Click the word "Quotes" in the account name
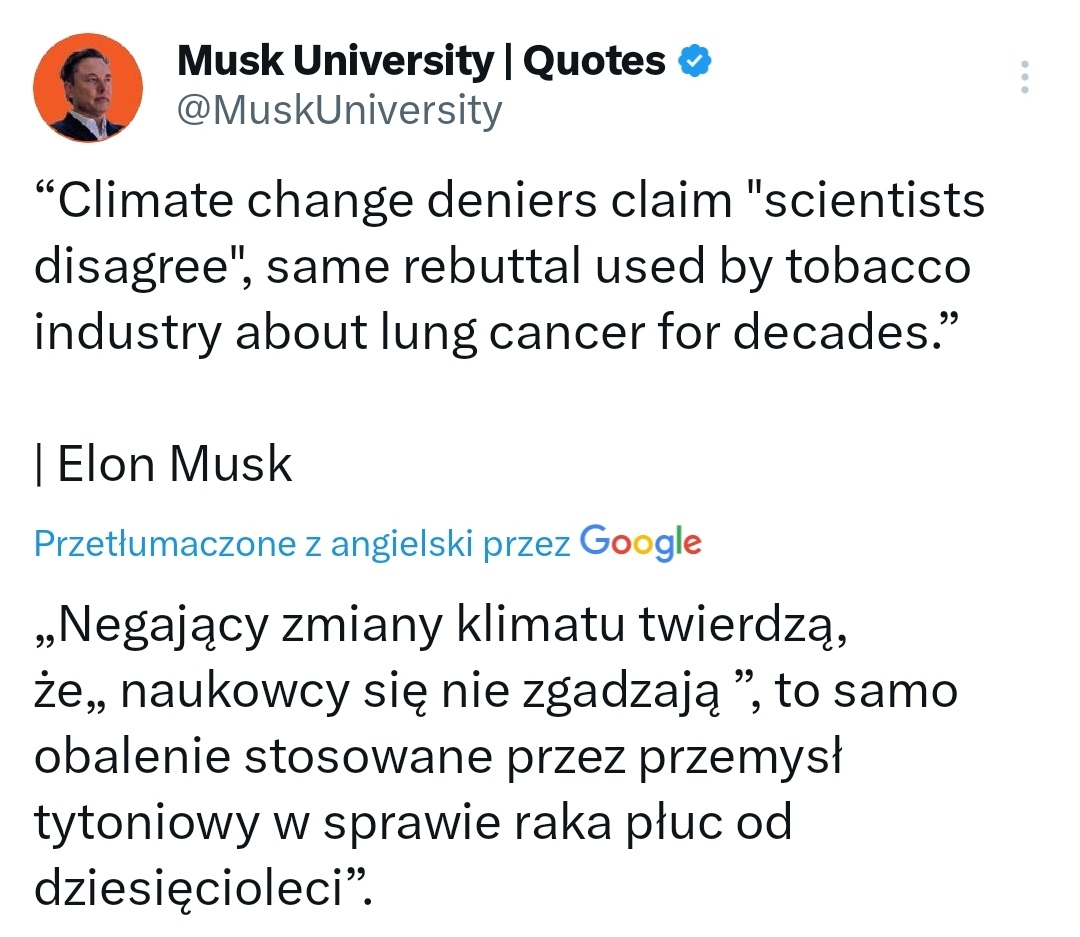Viewport: 1080px width, 937px height. click(594, 62)
